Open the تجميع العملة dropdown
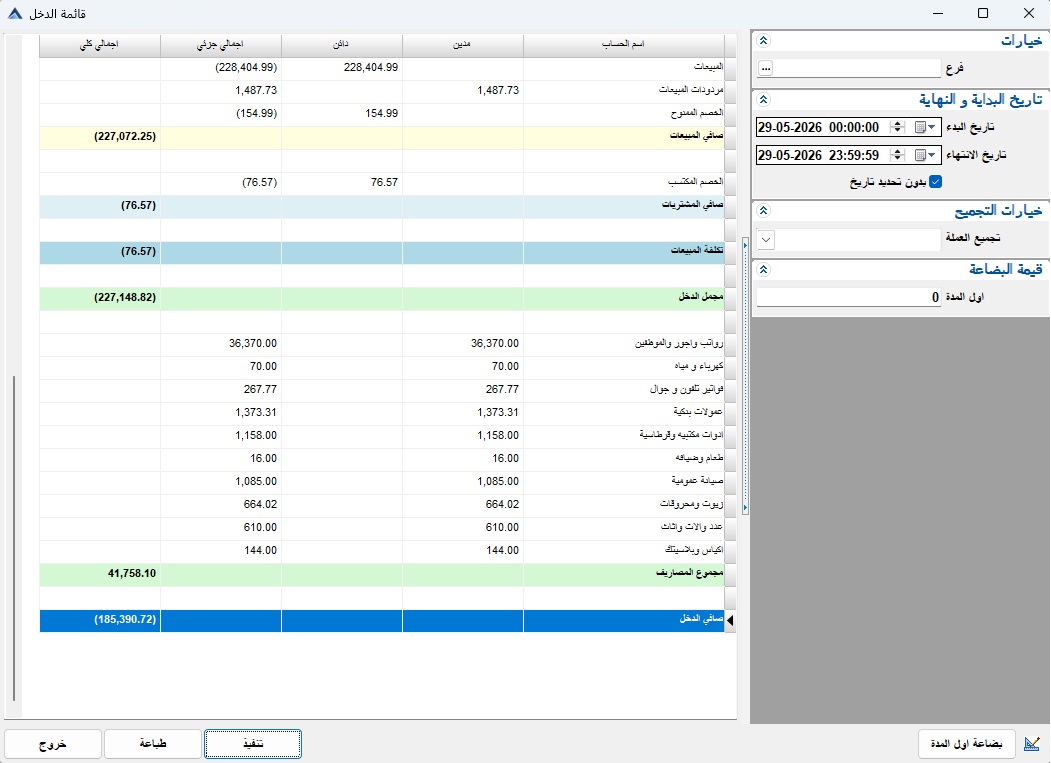The image size is (1051, 763). tap(766, 239)
